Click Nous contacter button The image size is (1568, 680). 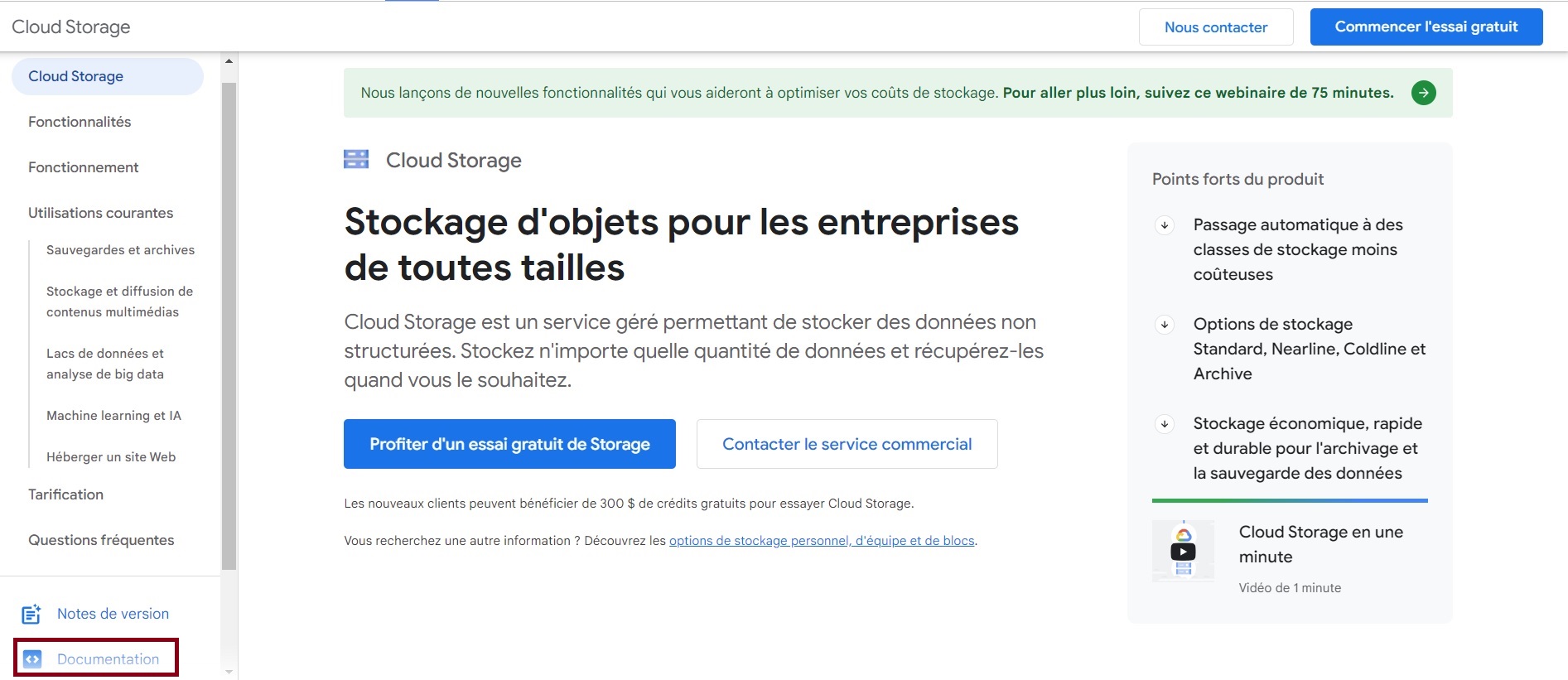[1216, 27]
